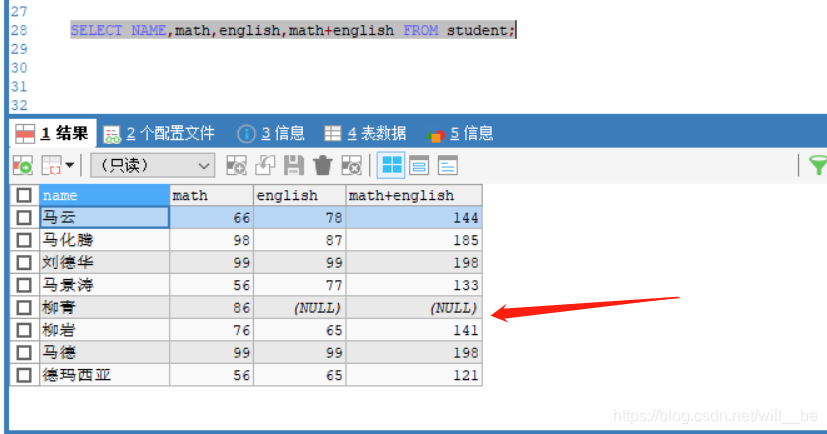Sort by the english column header
The height and width of the screenshot is (434, 827).
pos(300,195)
